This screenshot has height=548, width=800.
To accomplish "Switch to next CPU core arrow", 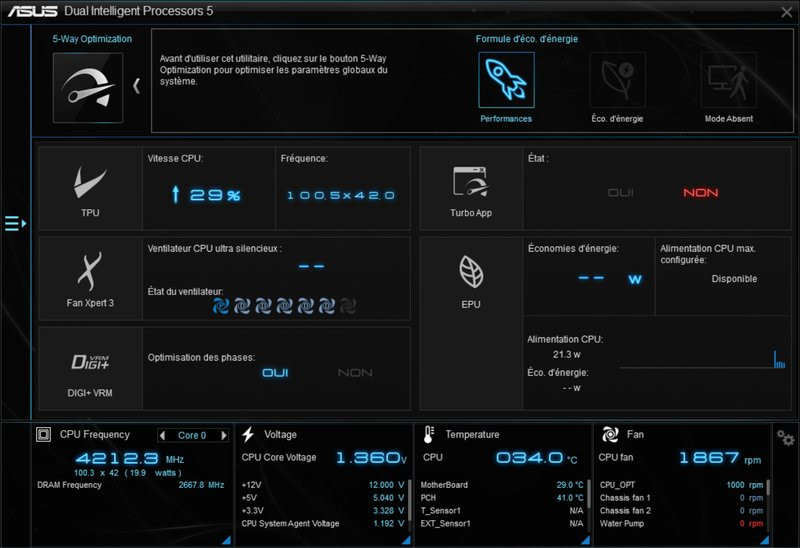I will [x=223, y=435].
